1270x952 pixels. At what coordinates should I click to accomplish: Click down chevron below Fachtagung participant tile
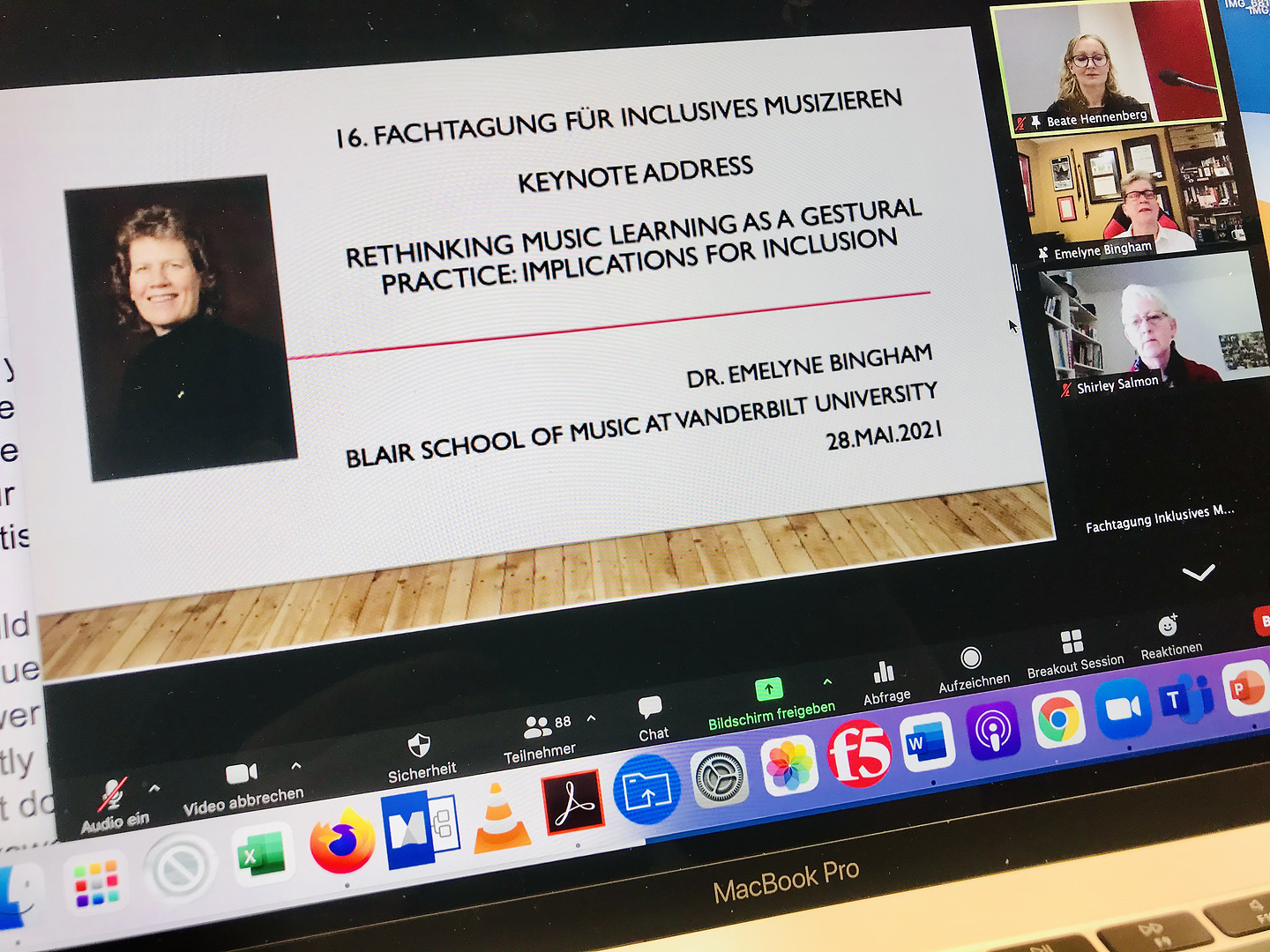pyautogui.click(x=1198, y=574)
